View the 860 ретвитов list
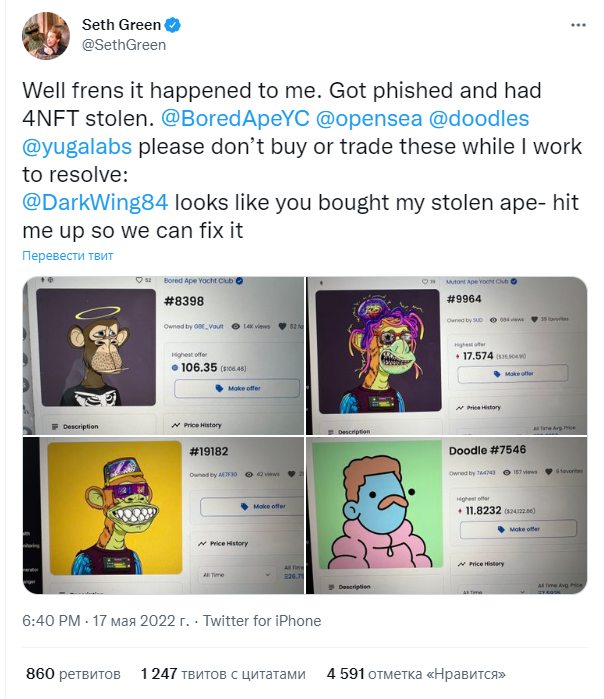Image resolution: width=604 pixels, height=699 pixels. (x=73, y=674)
